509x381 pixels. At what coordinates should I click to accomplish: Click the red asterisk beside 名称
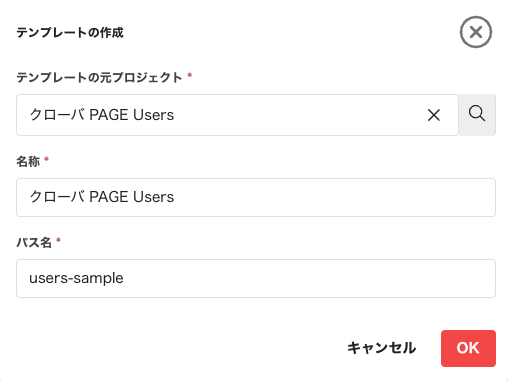tap(46, 159)
